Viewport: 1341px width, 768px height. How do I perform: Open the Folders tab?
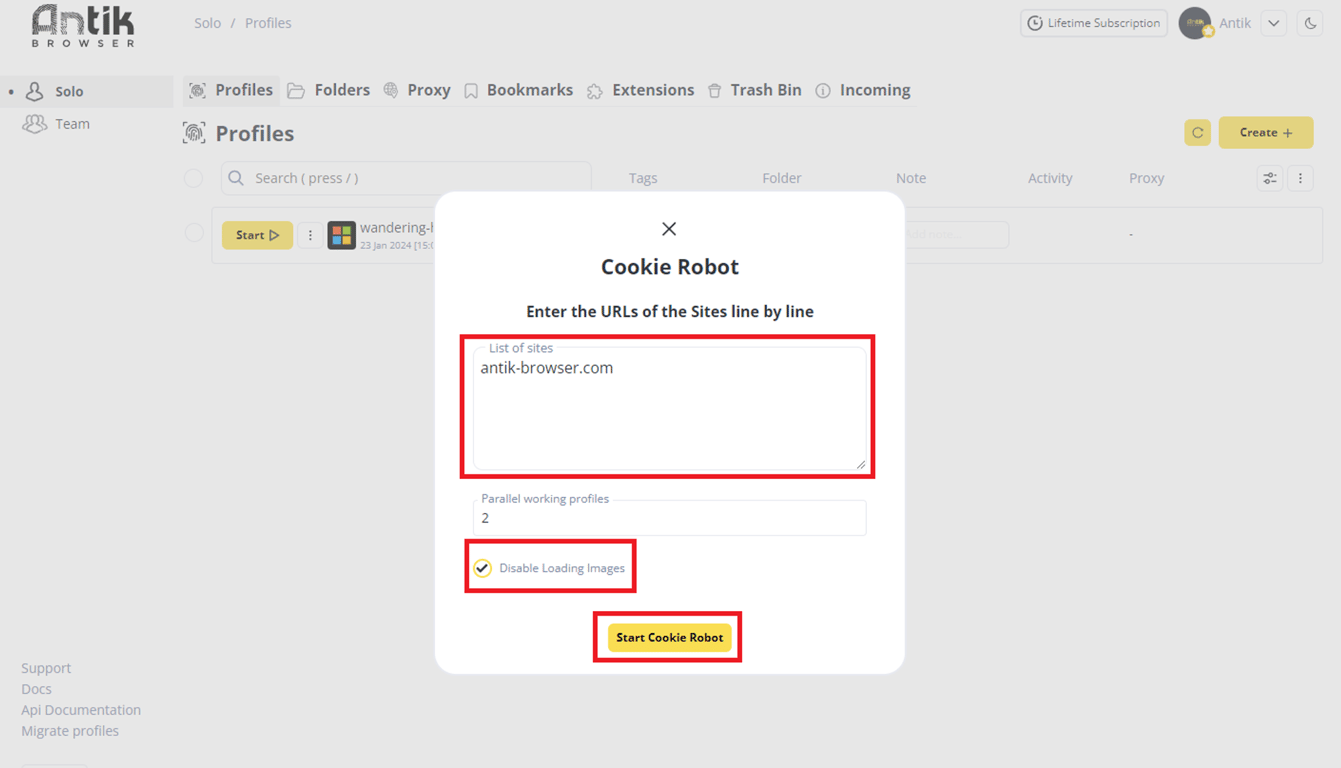[x=329, y=90]
